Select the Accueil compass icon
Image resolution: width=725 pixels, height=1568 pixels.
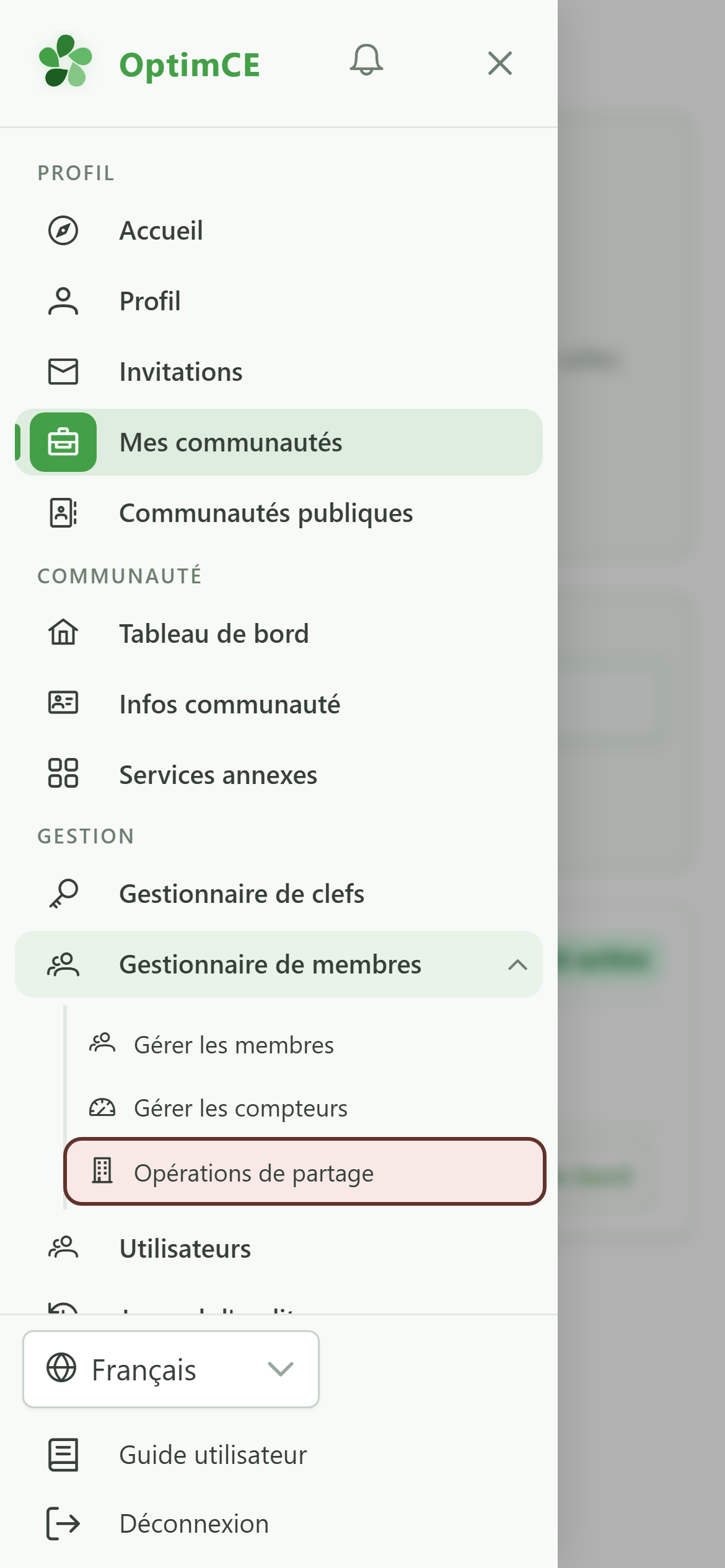click(x=63, y=231)
